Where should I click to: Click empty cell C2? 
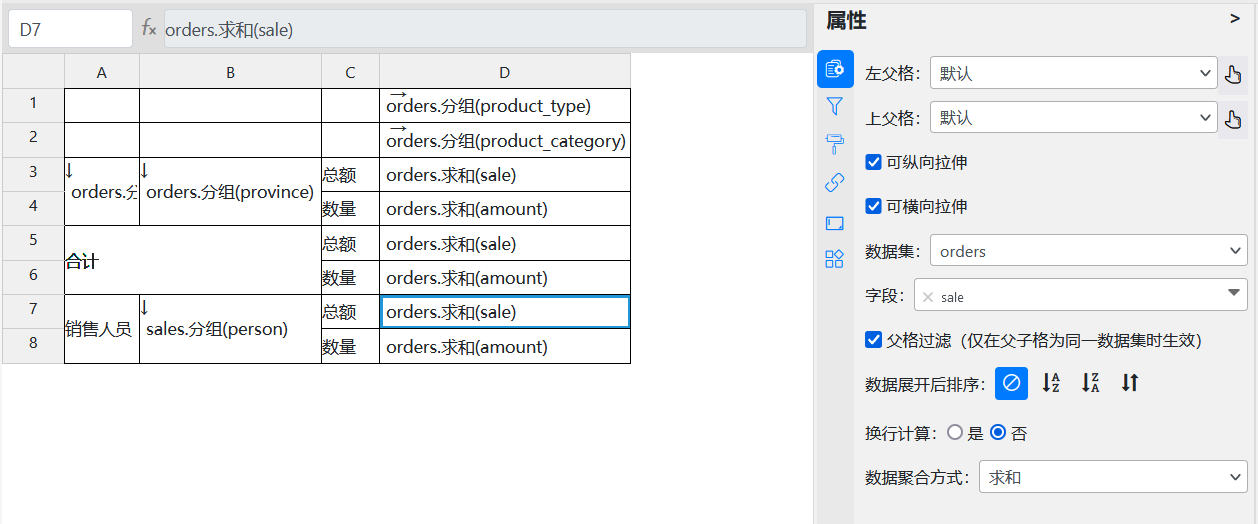point(350,140)
